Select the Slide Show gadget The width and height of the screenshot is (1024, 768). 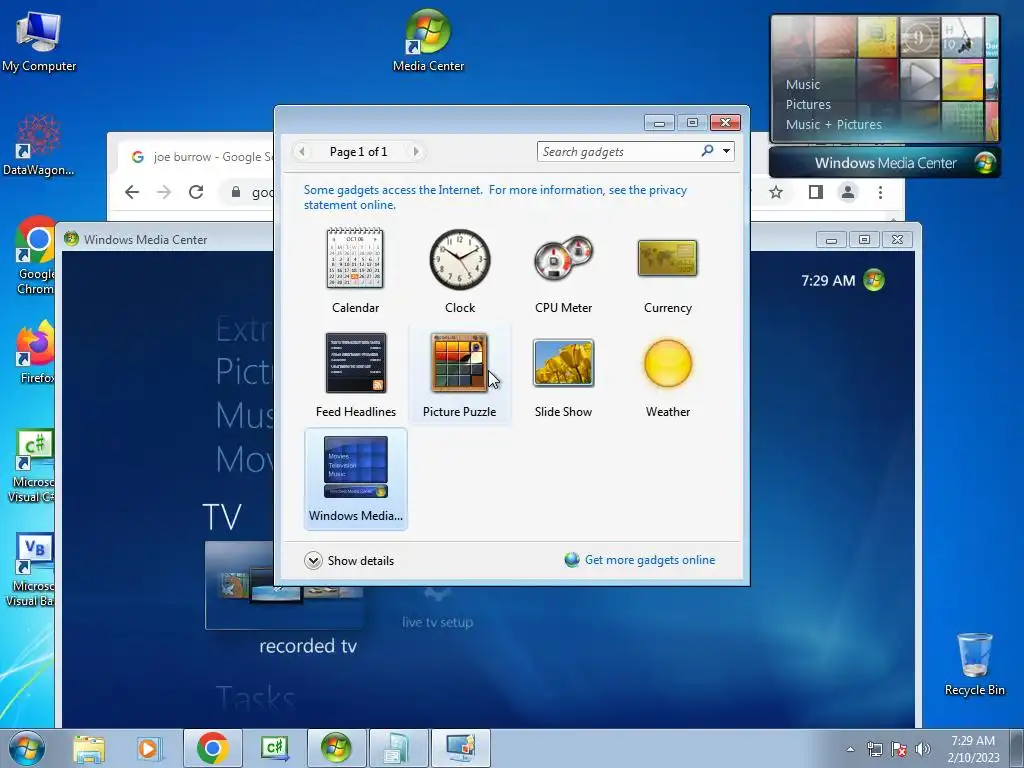pyautogui.click(x=563, y=375)
